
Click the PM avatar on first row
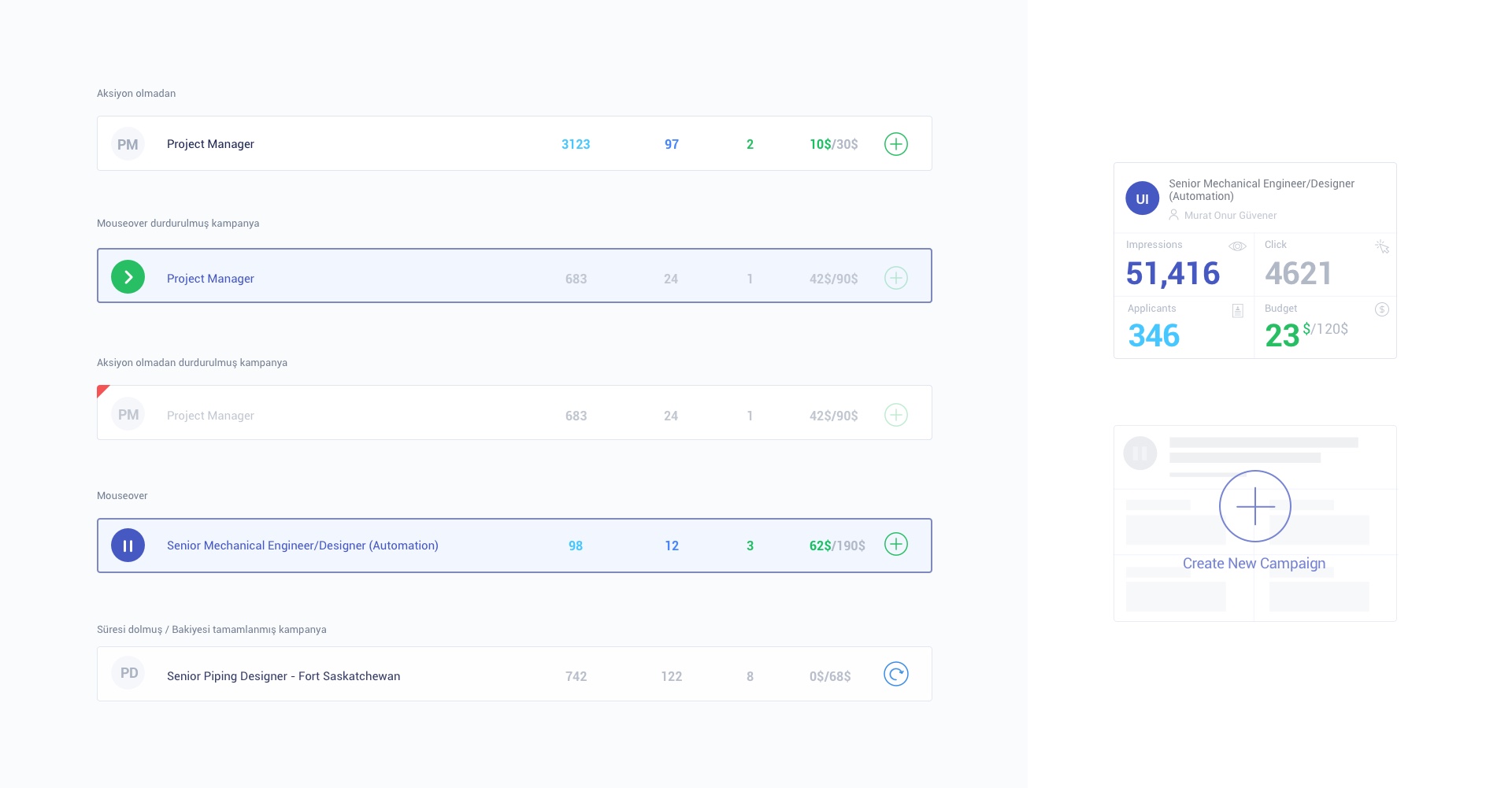[x=128, y=145]
